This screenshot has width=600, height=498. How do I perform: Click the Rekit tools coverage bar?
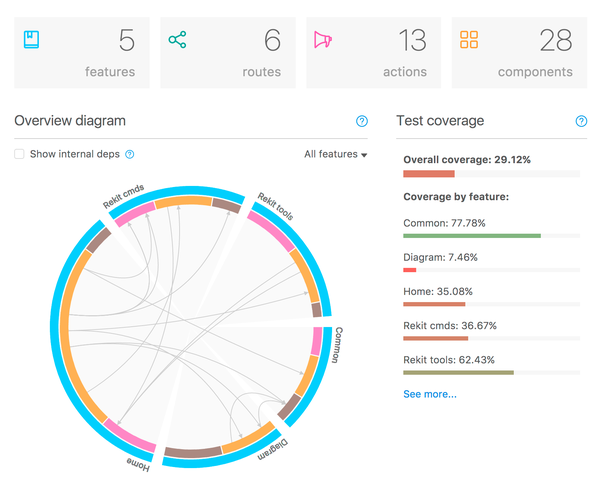tap(491, 373)
